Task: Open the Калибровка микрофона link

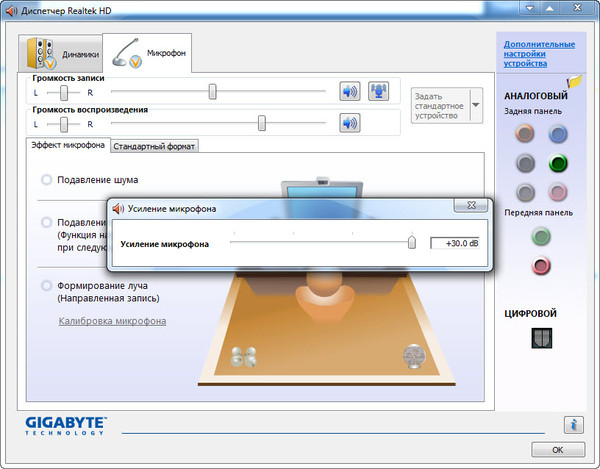Action: click(112, 321)
